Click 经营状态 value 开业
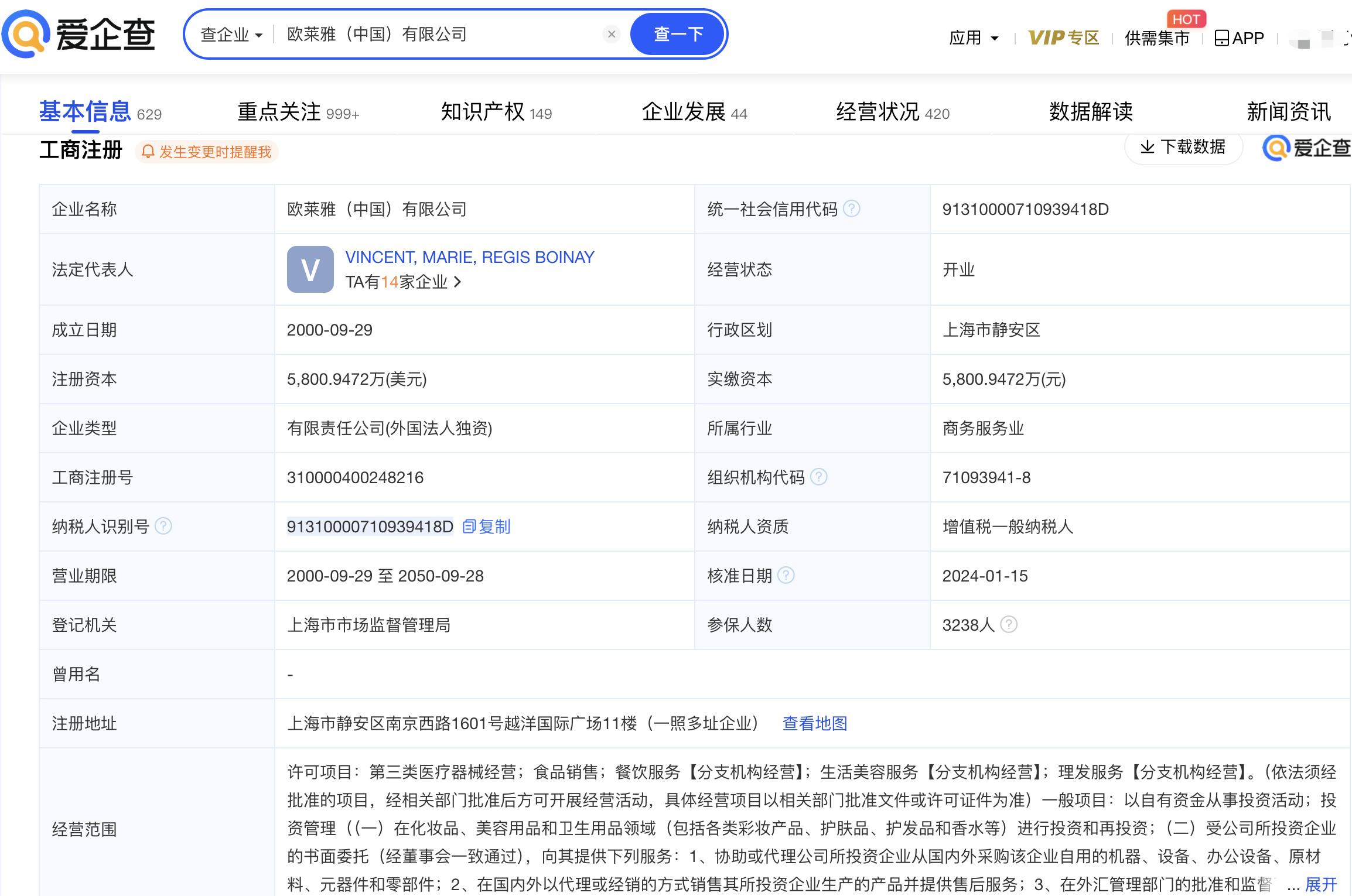 958,269
